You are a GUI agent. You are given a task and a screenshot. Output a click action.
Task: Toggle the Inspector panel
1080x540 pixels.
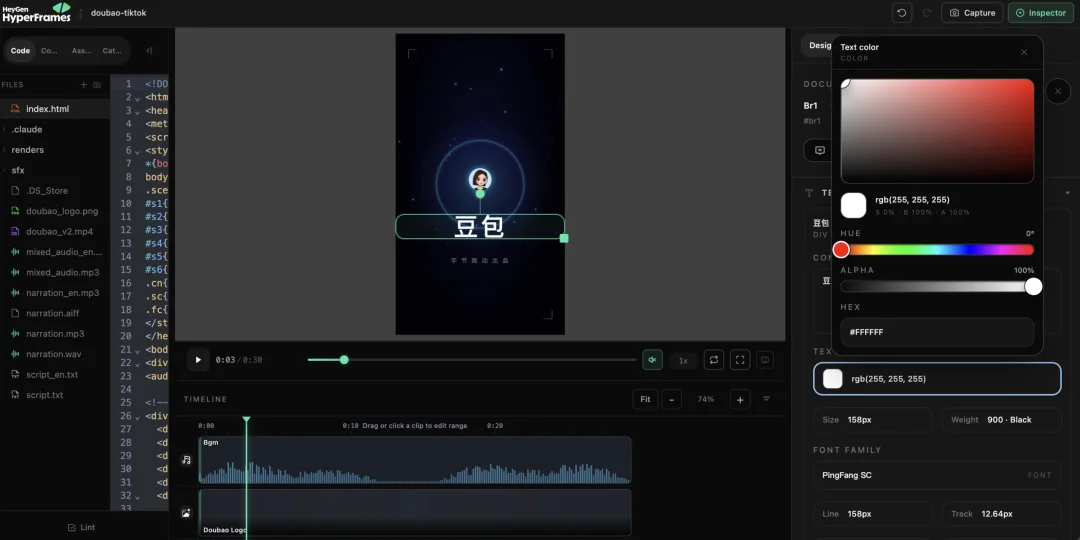coord(1041,12)
